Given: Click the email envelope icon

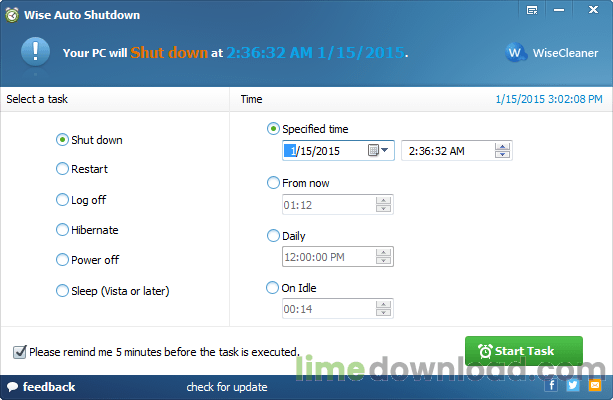Looking at the screenshot, I should pos(595,386).
